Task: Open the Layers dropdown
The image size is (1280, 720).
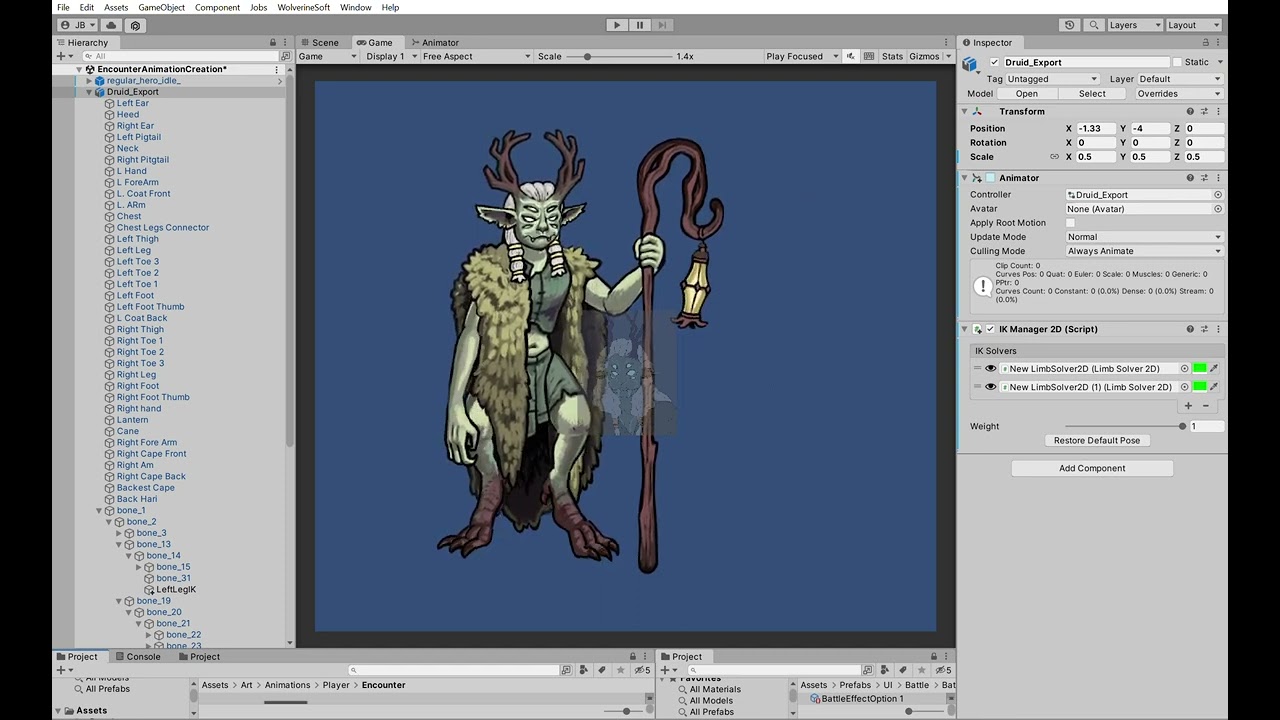Action: point(1134,25)
